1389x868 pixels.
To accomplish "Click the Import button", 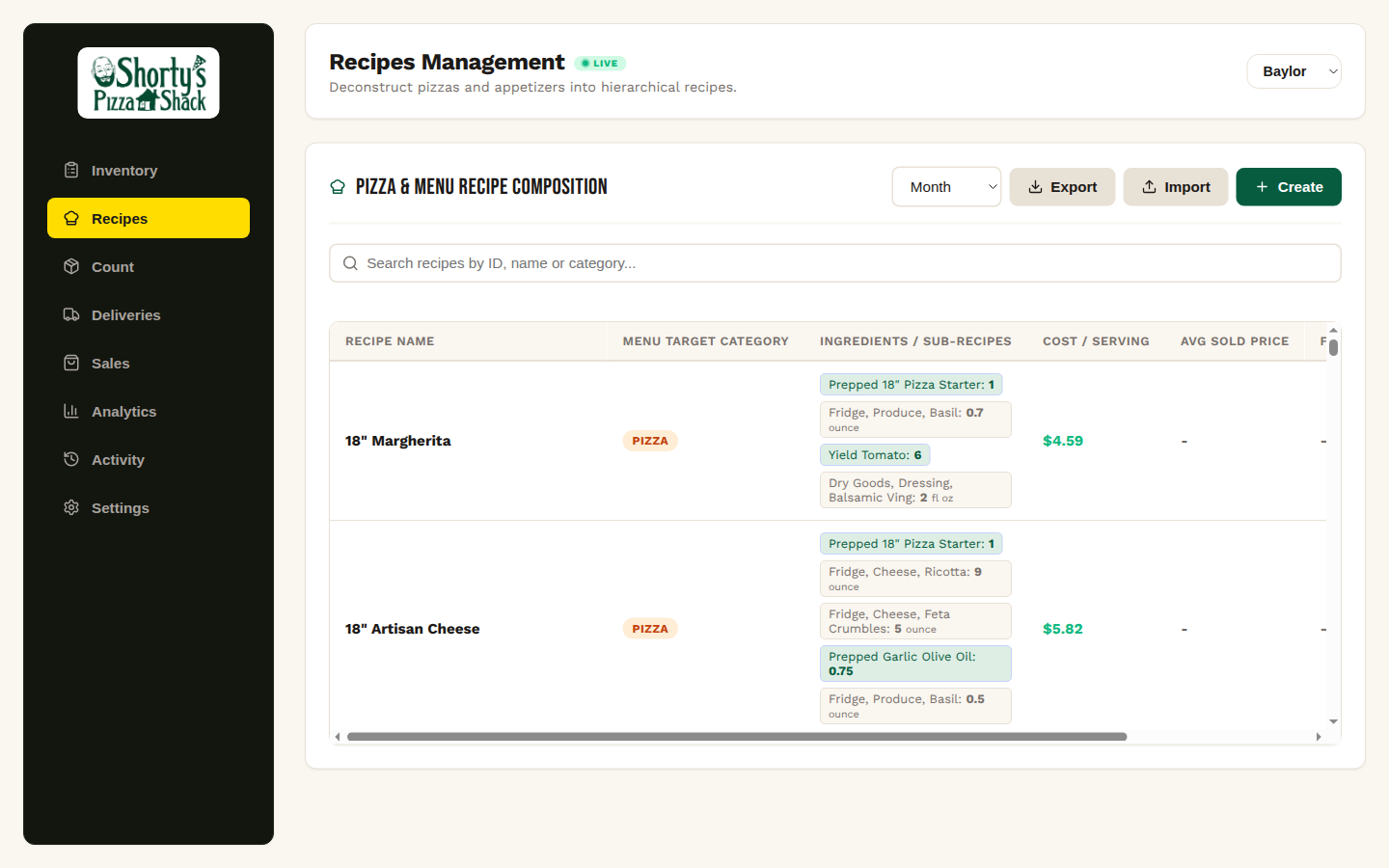I will point(1176,187).
